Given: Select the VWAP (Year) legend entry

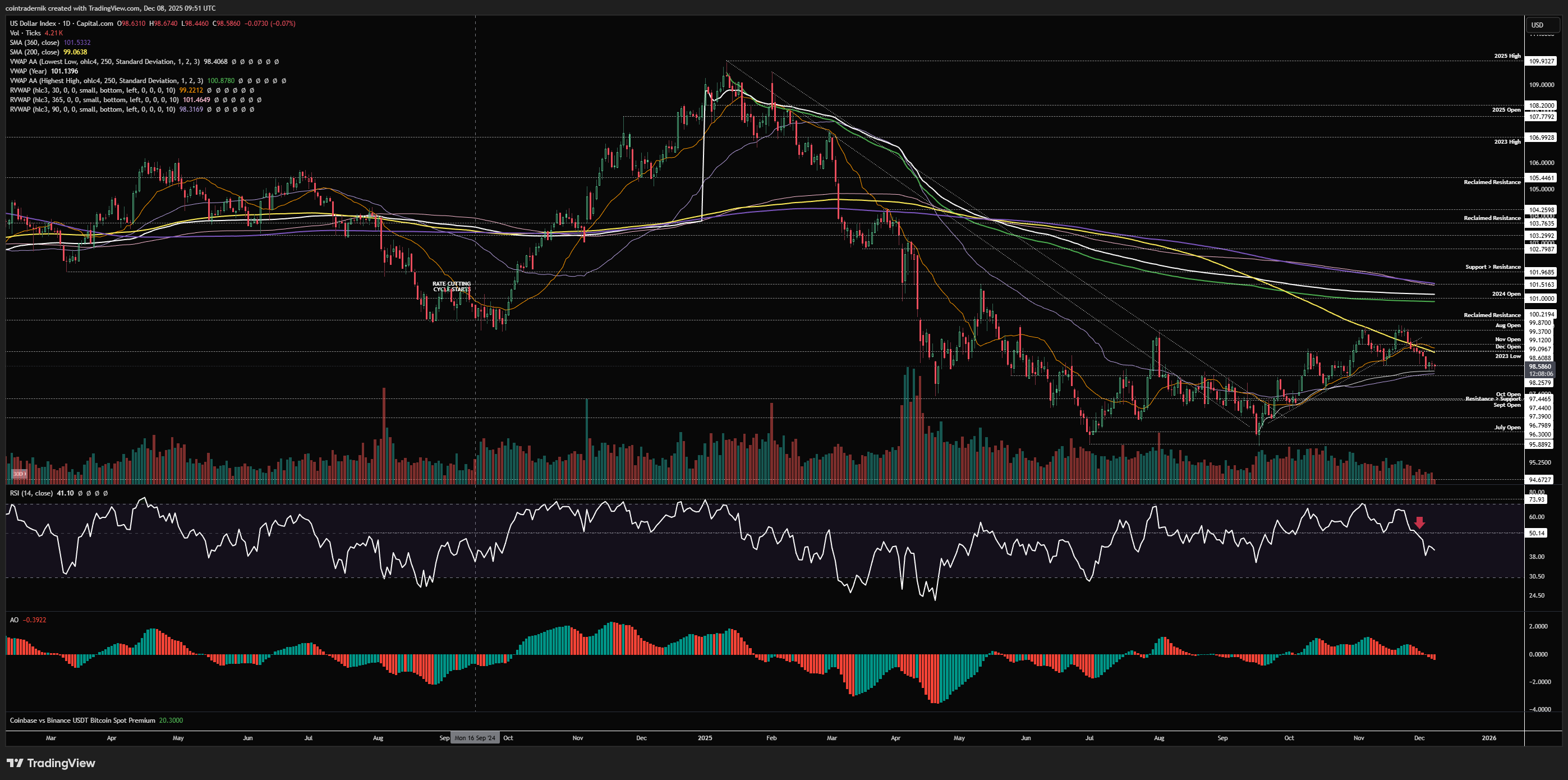Looking at the screenshot, I should (28, 71).
